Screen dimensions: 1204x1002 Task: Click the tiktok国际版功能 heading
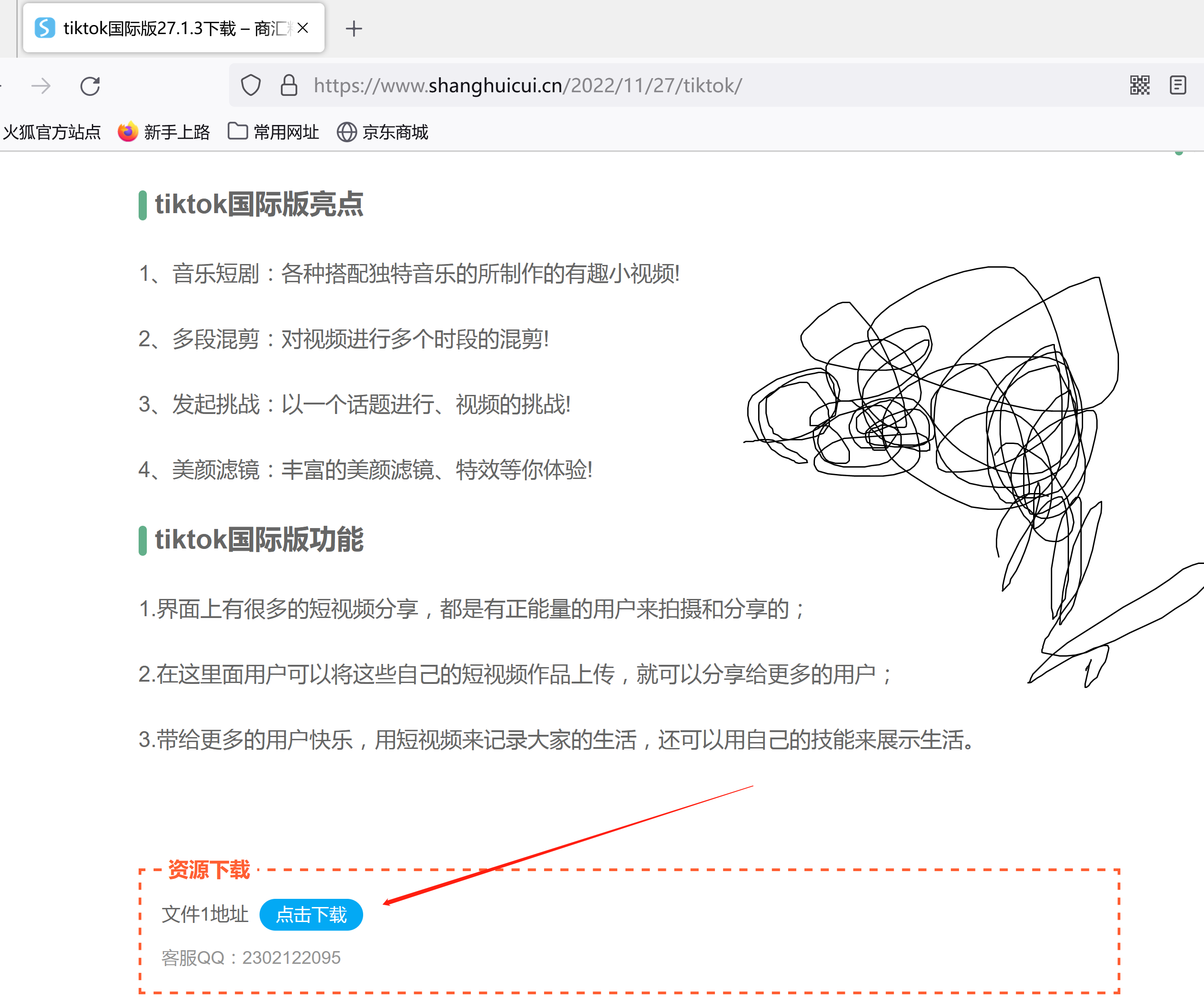pyautogui.click(x=259, y=540)
